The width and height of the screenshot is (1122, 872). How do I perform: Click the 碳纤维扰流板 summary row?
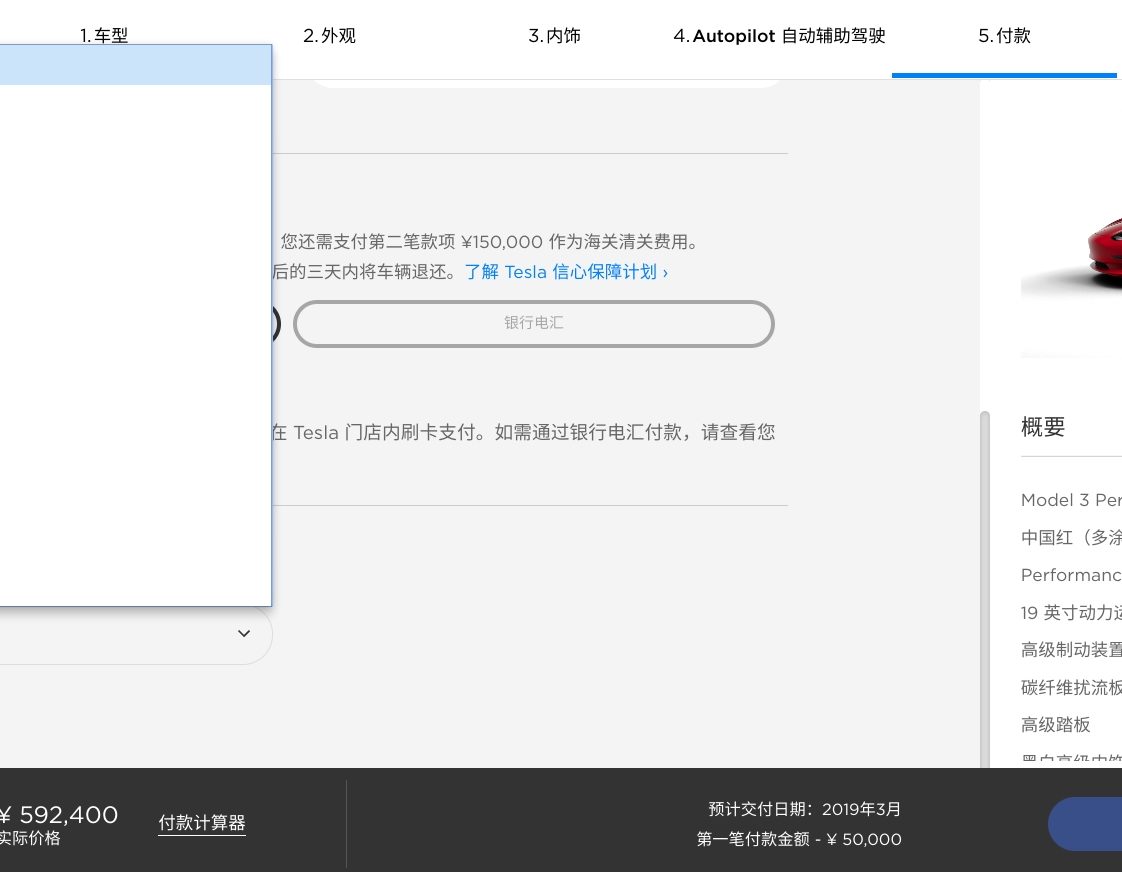[1071, 687]
